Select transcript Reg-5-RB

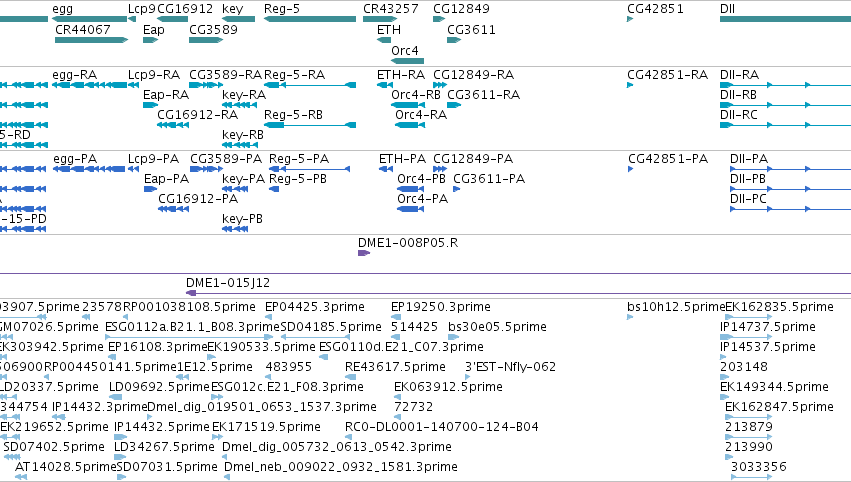[x=294, y=115]
